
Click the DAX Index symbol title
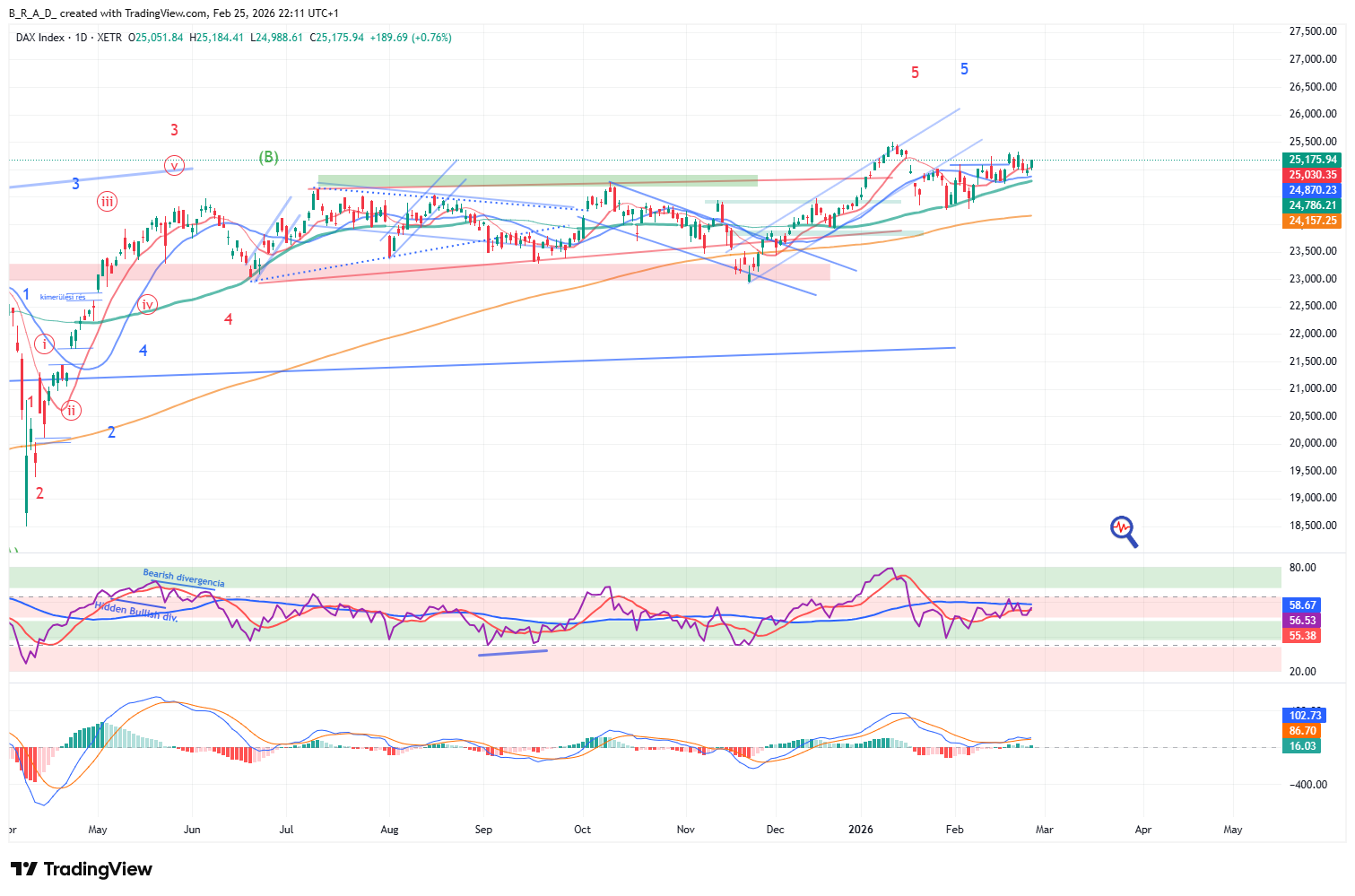point(40,38)
